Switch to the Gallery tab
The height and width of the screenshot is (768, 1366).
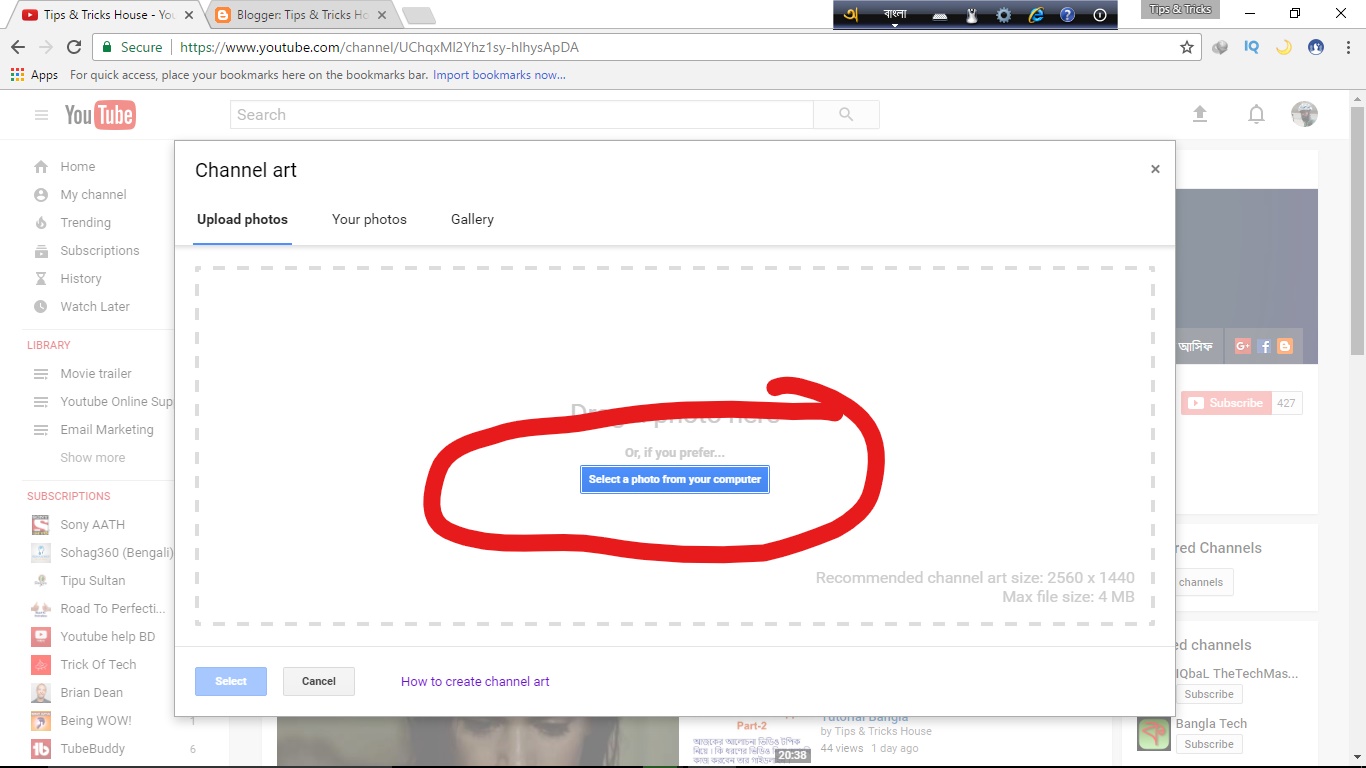point(472,219)
